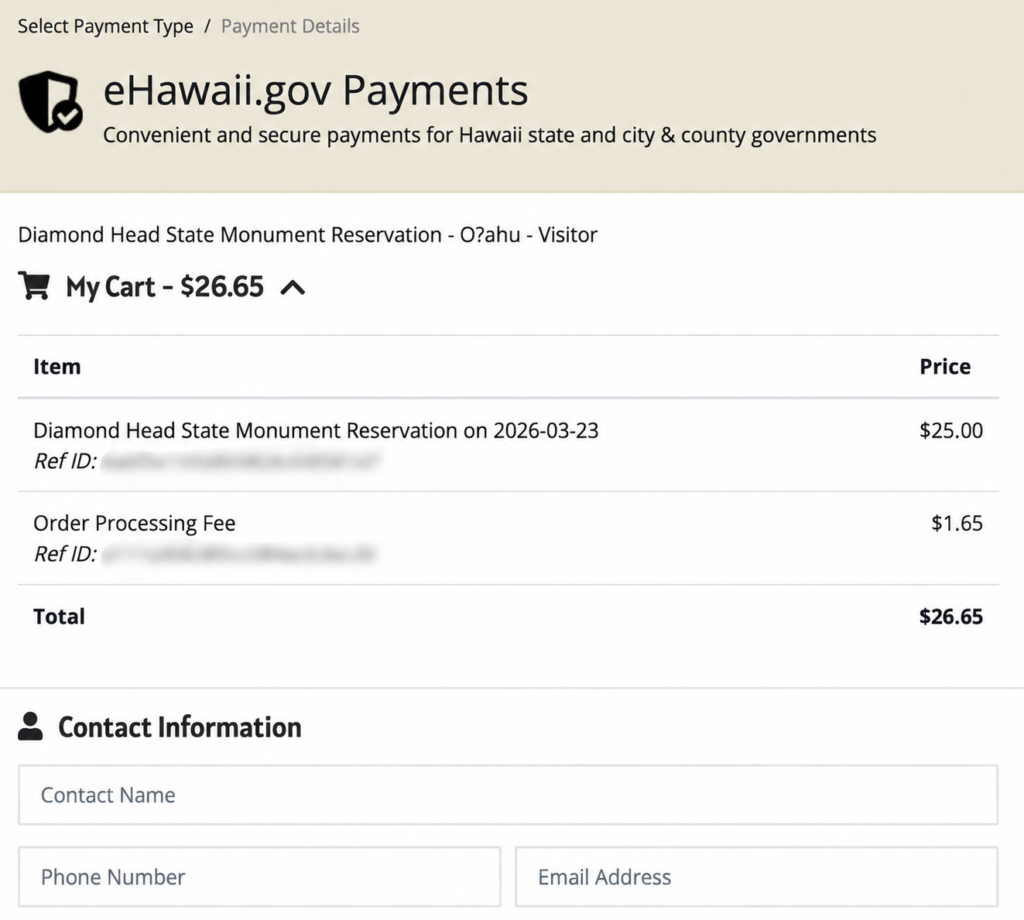Select the Order Processing Fee row
The width and height of the screenshot is (1024, 920).
click(508, 538)
